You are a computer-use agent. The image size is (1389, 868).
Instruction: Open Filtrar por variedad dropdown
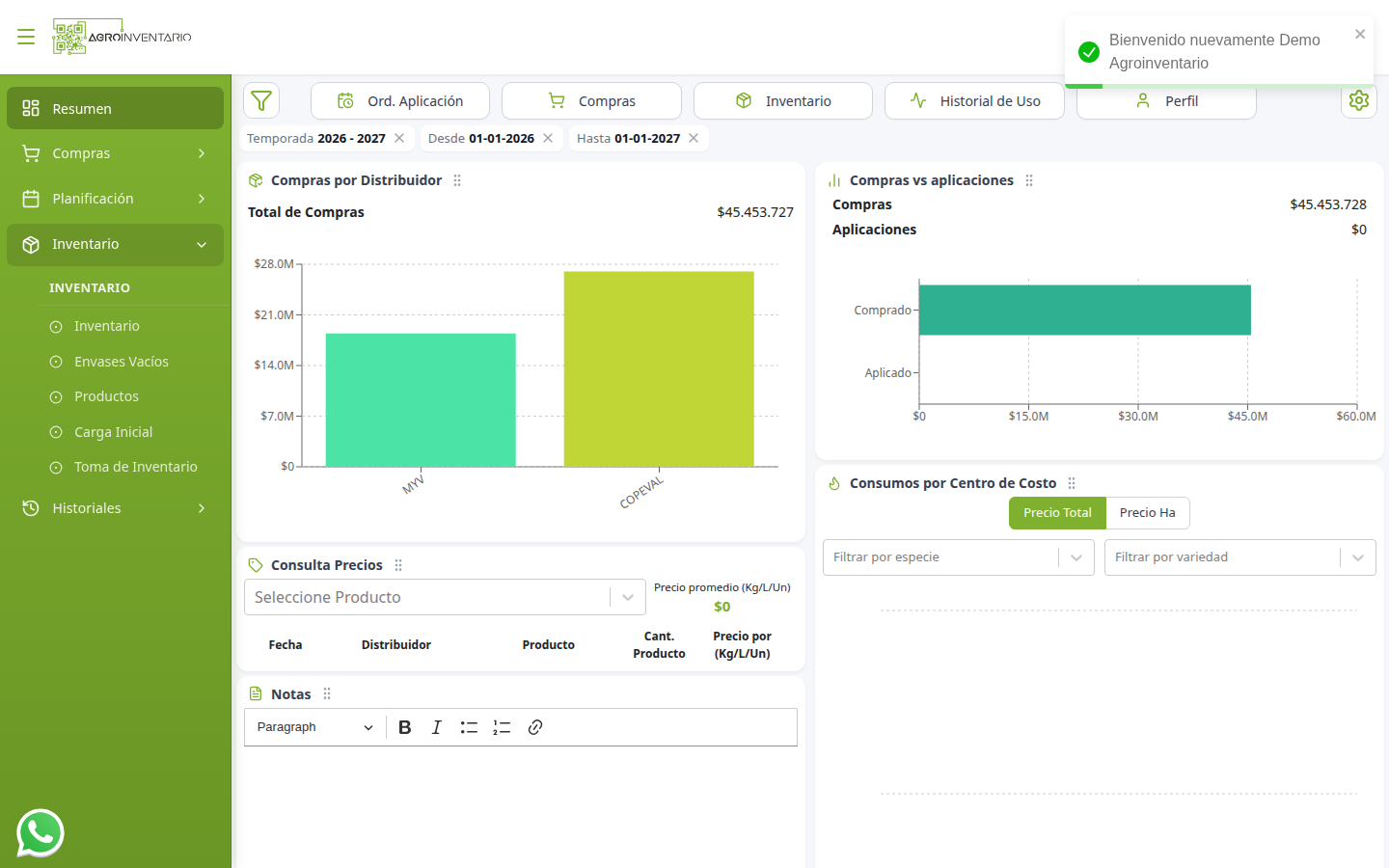pos(1240,557)
